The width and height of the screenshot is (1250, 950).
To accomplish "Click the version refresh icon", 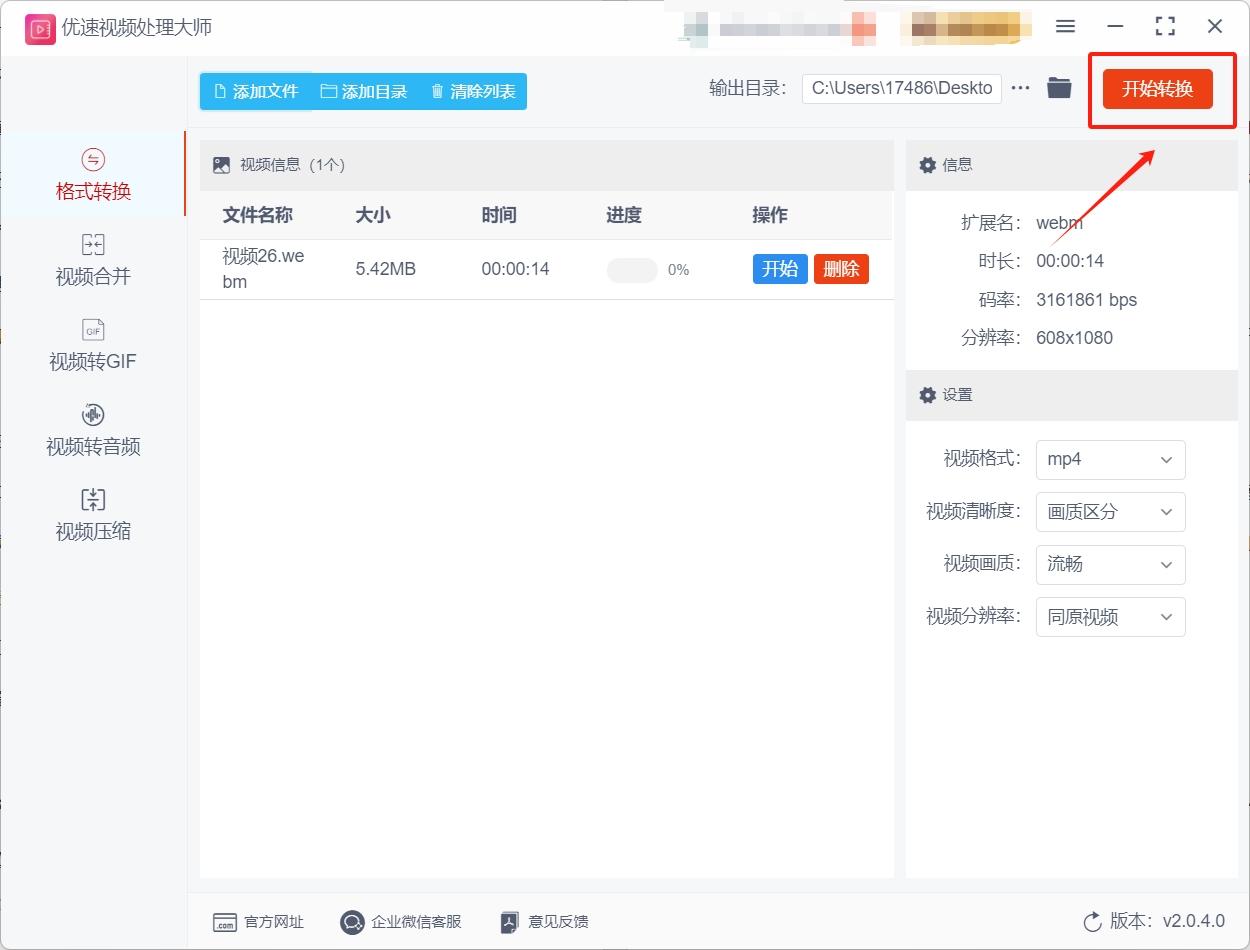I will [1094, 922].
